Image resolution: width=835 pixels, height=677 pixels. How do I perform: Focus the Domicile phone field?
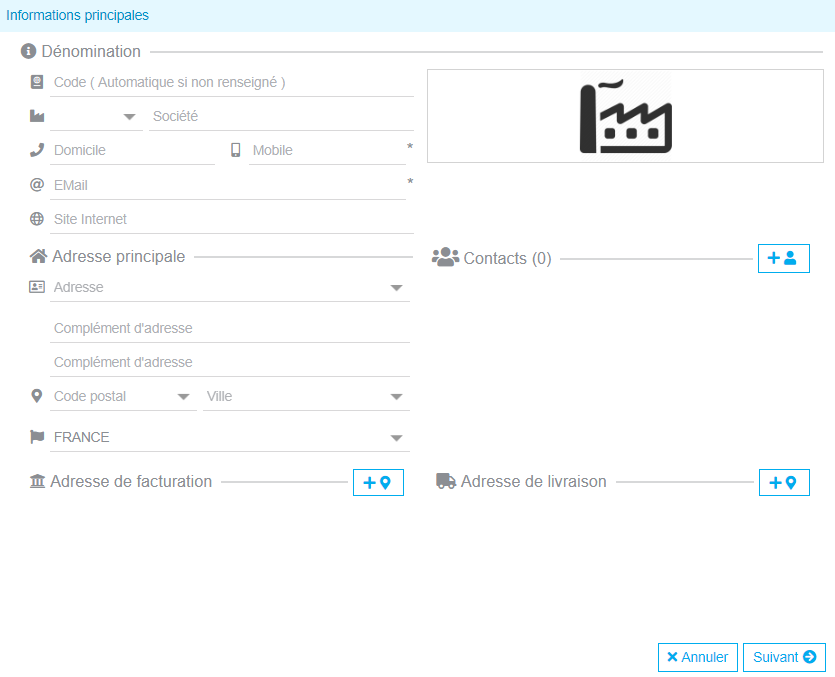click(132, 151)
